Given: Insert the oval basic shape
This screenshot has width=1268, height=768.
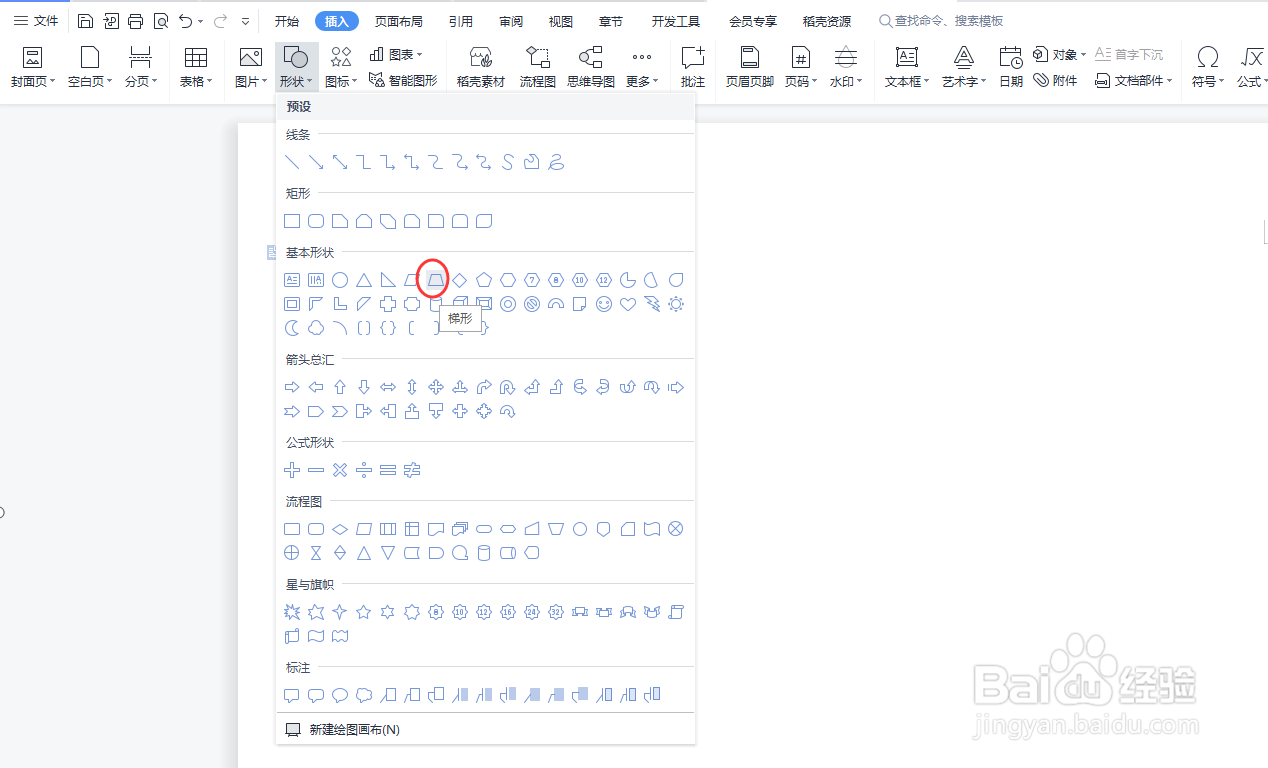Looking at the screenshot, I should pyautogui.click(x=340, y=280).
